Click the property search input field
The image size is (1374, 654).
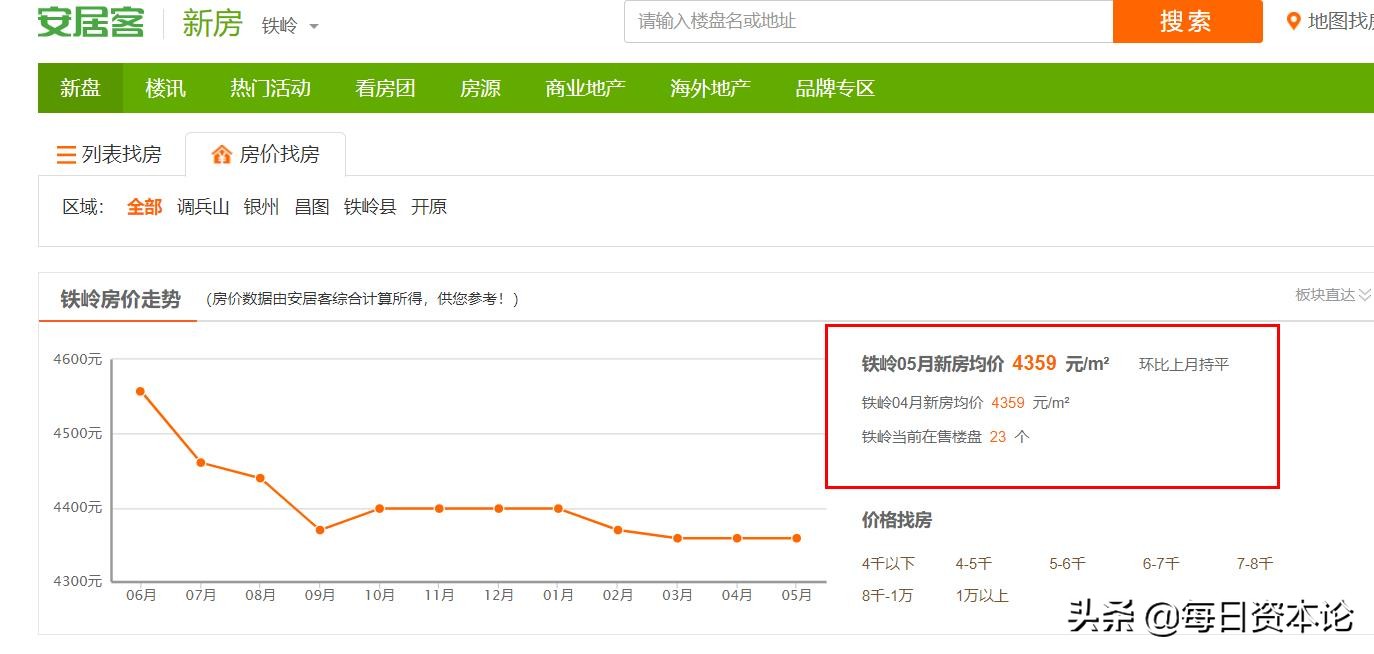[866, 21]
